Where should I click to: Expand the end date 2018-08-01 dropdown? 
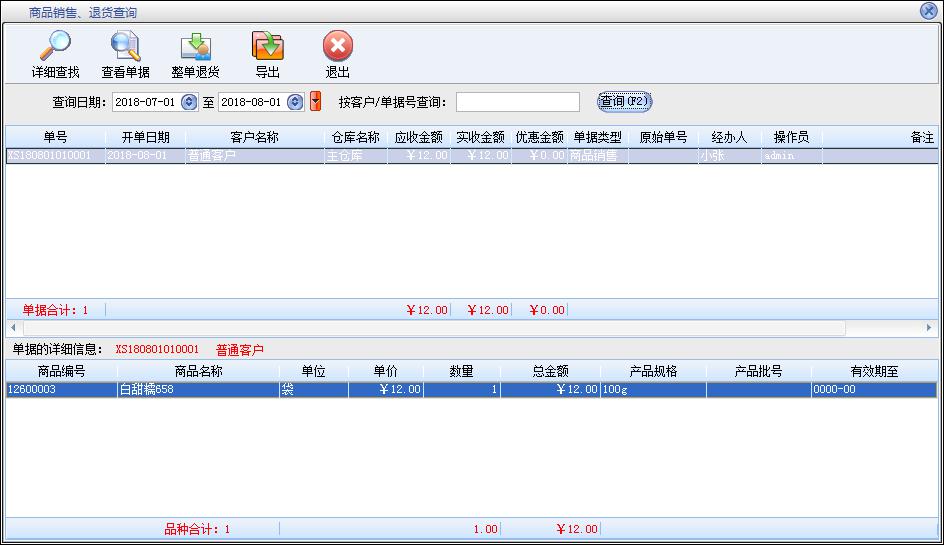(x=295, y=102)
